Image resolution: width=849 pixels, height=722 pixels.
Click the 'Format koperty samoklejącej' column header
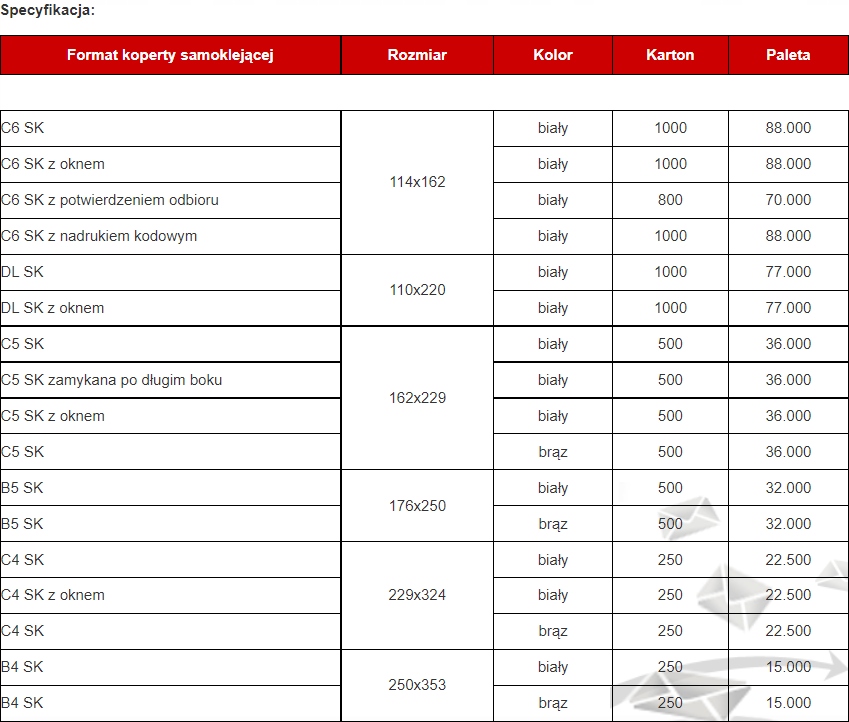(170, 55)
